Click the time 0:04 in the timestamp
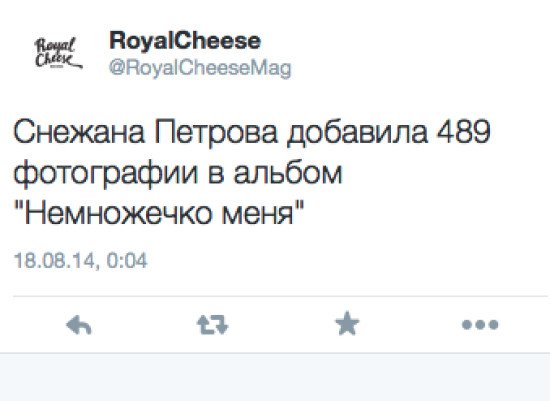 127,261
